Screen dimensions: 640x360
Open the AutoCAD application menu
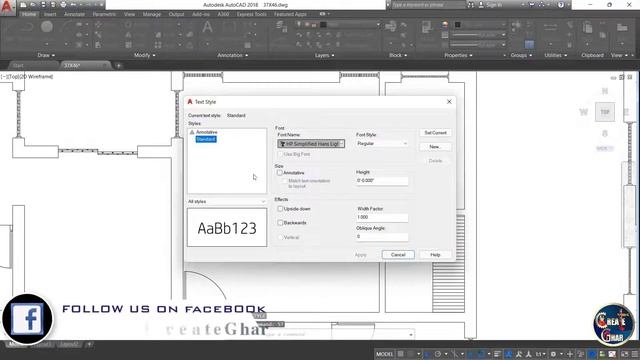(x=7, y=7)
